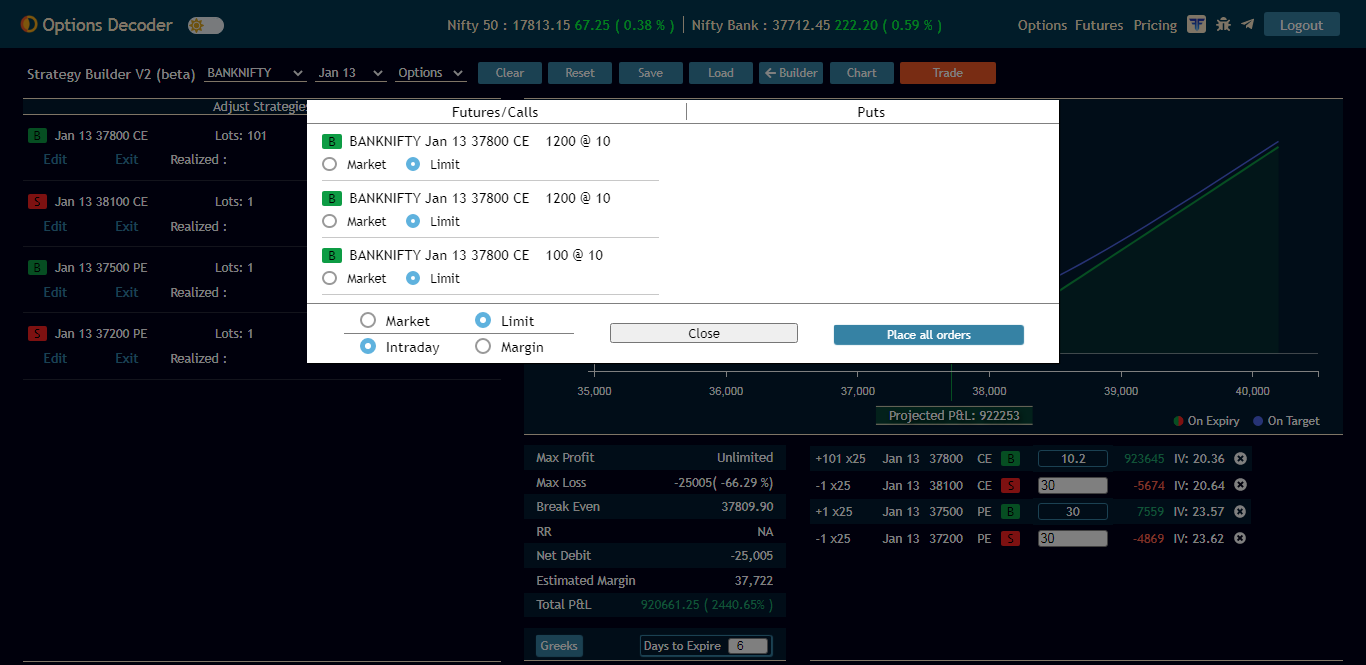Click the Load strategy button
Viewport: 1366px width, 665px height.
point(721,73)
